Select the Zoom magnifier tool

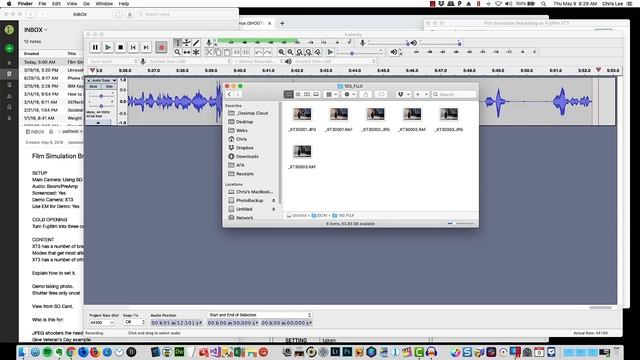pos(177,52)
